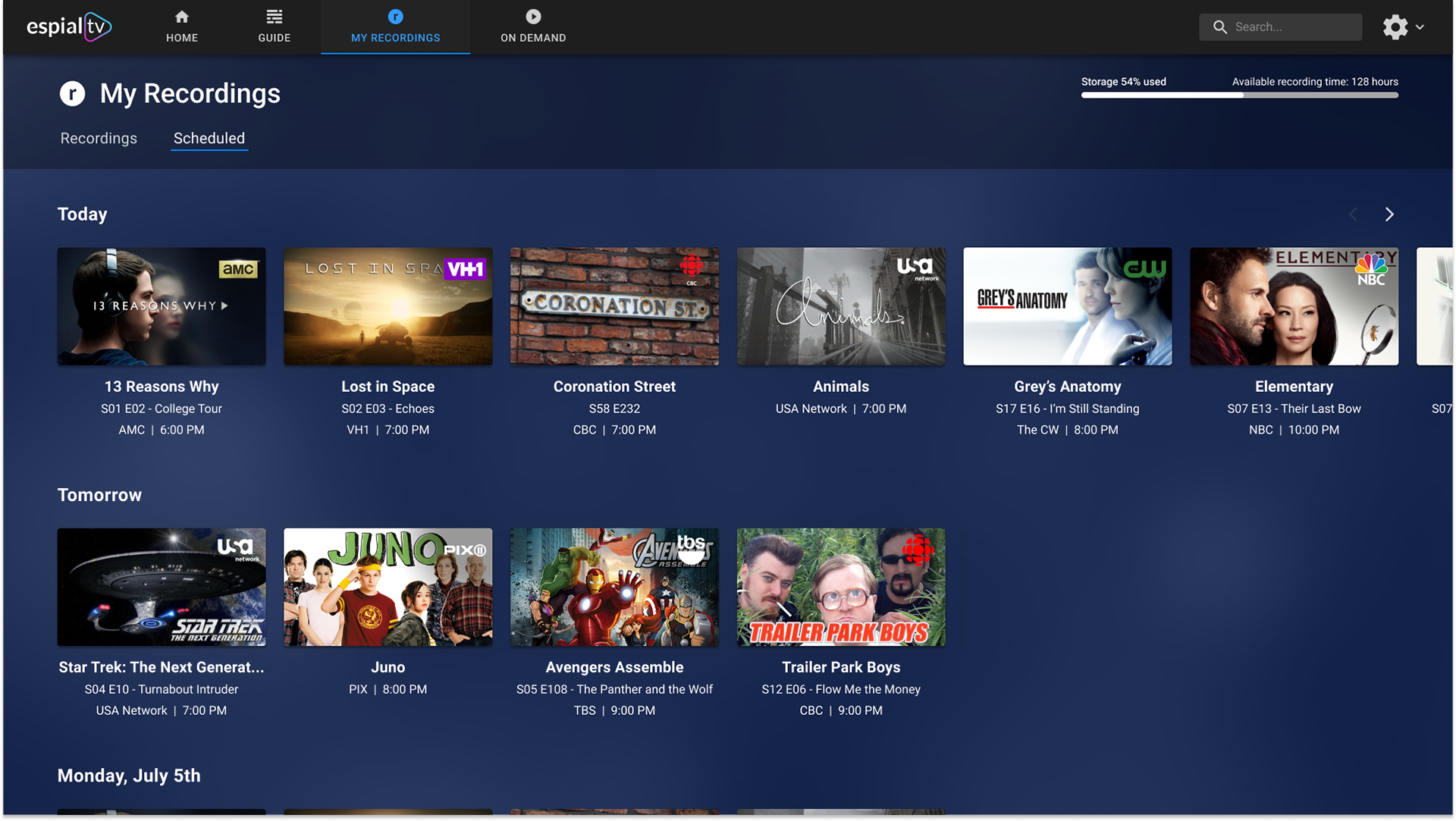Open Lost in Space thumbnail
The width and height of the screenshot is (1456, 821).
coord(388,306)
